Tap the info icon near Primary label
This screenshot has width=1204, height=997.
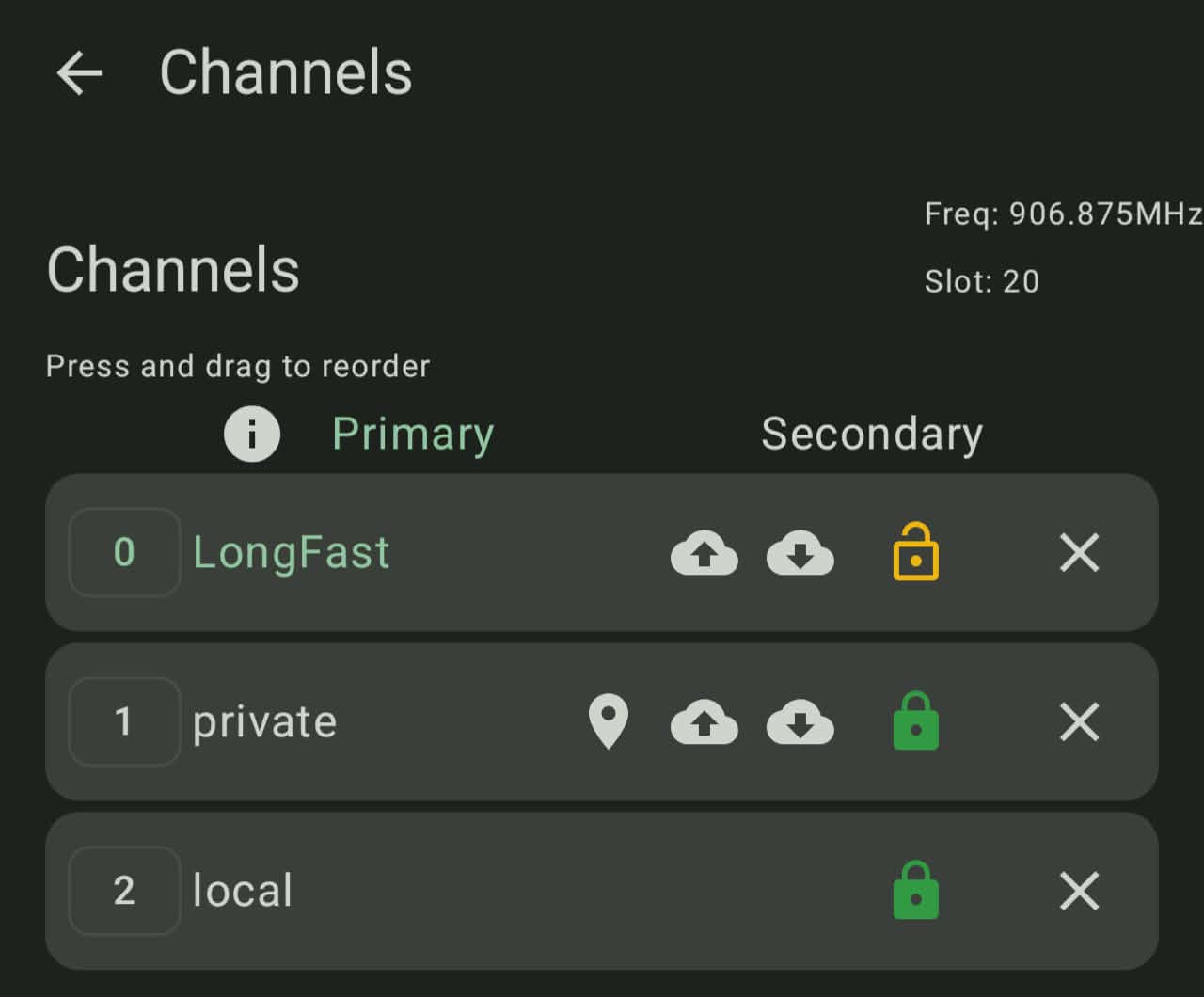pos(251,434)
